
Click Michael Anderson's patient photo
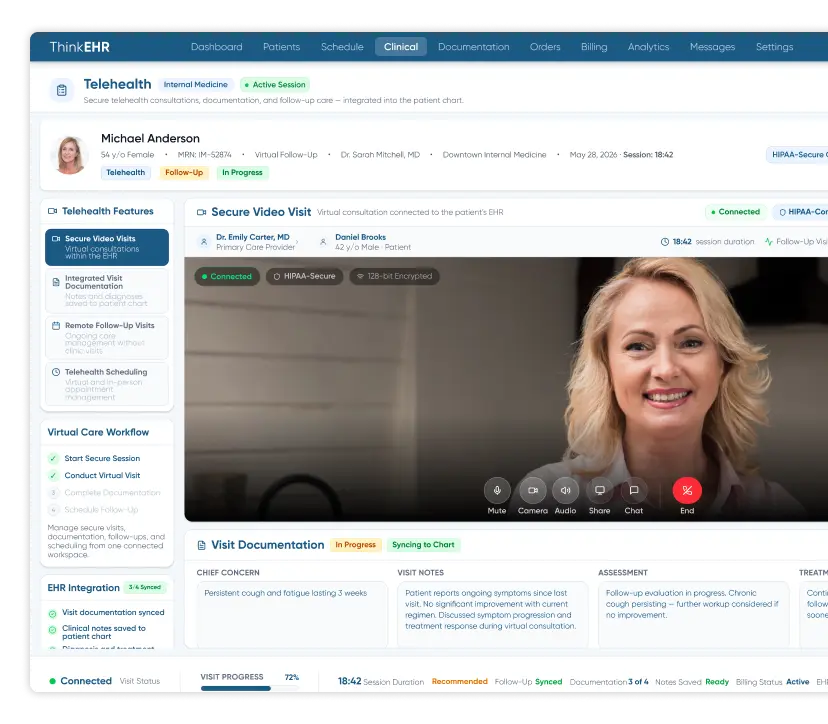coord(70,155)
